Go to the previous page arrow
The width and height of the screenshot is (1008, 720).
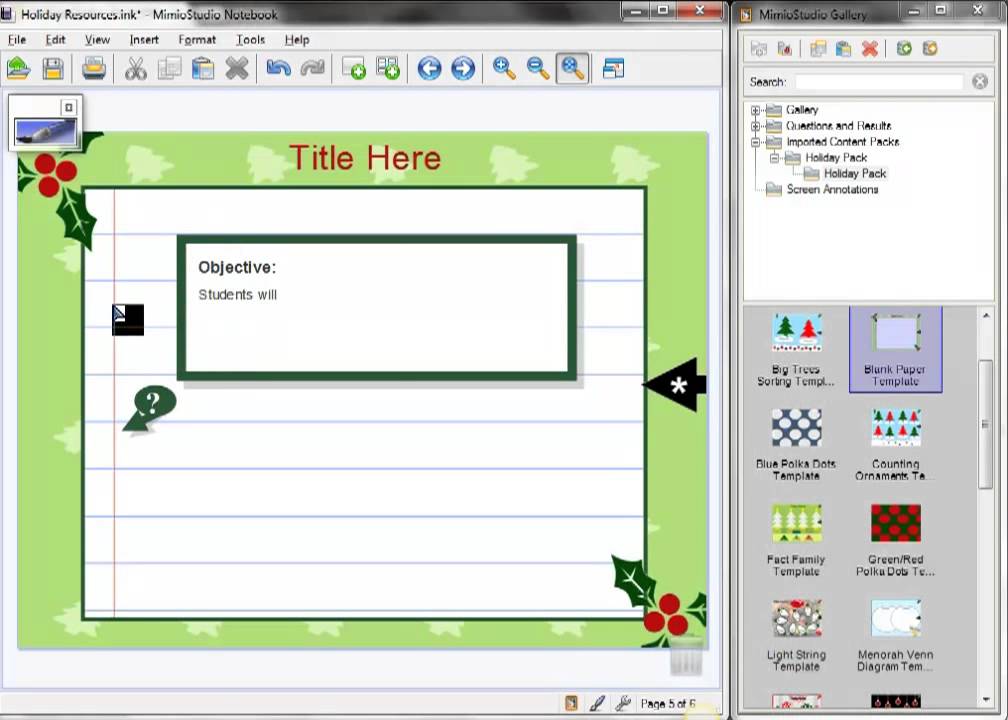tap(429, 68)
